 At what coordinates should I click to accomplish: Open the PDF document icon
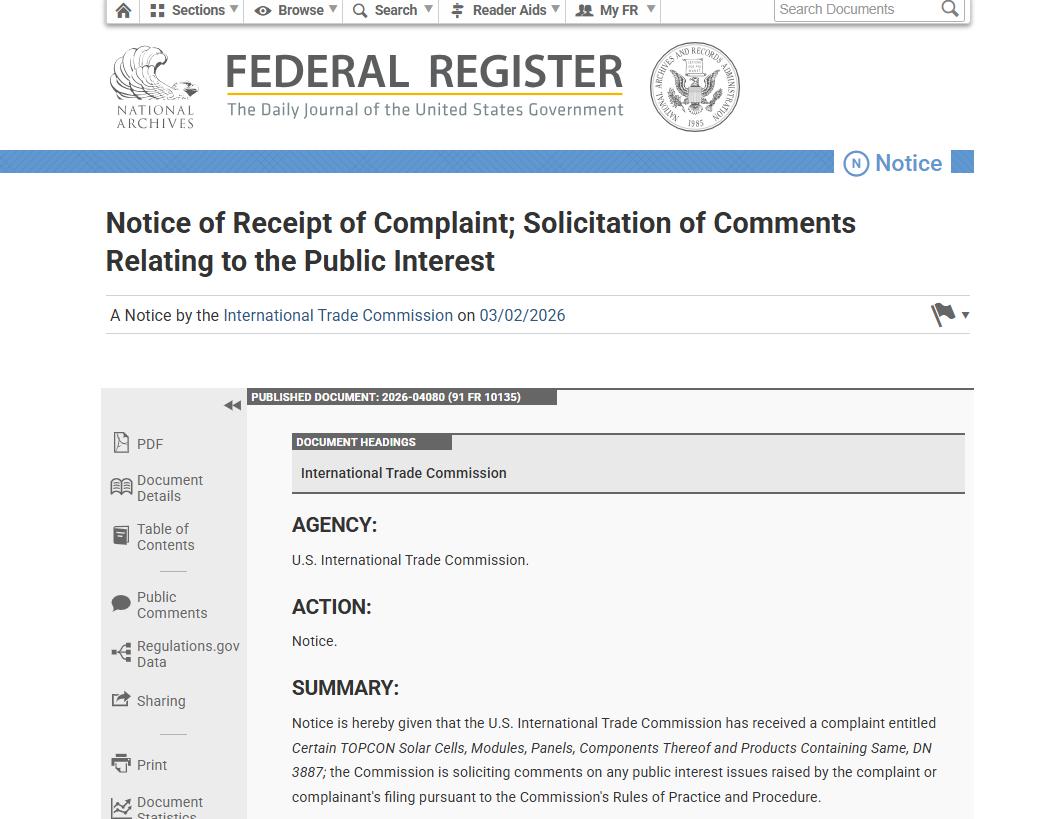tap(122, 443)
